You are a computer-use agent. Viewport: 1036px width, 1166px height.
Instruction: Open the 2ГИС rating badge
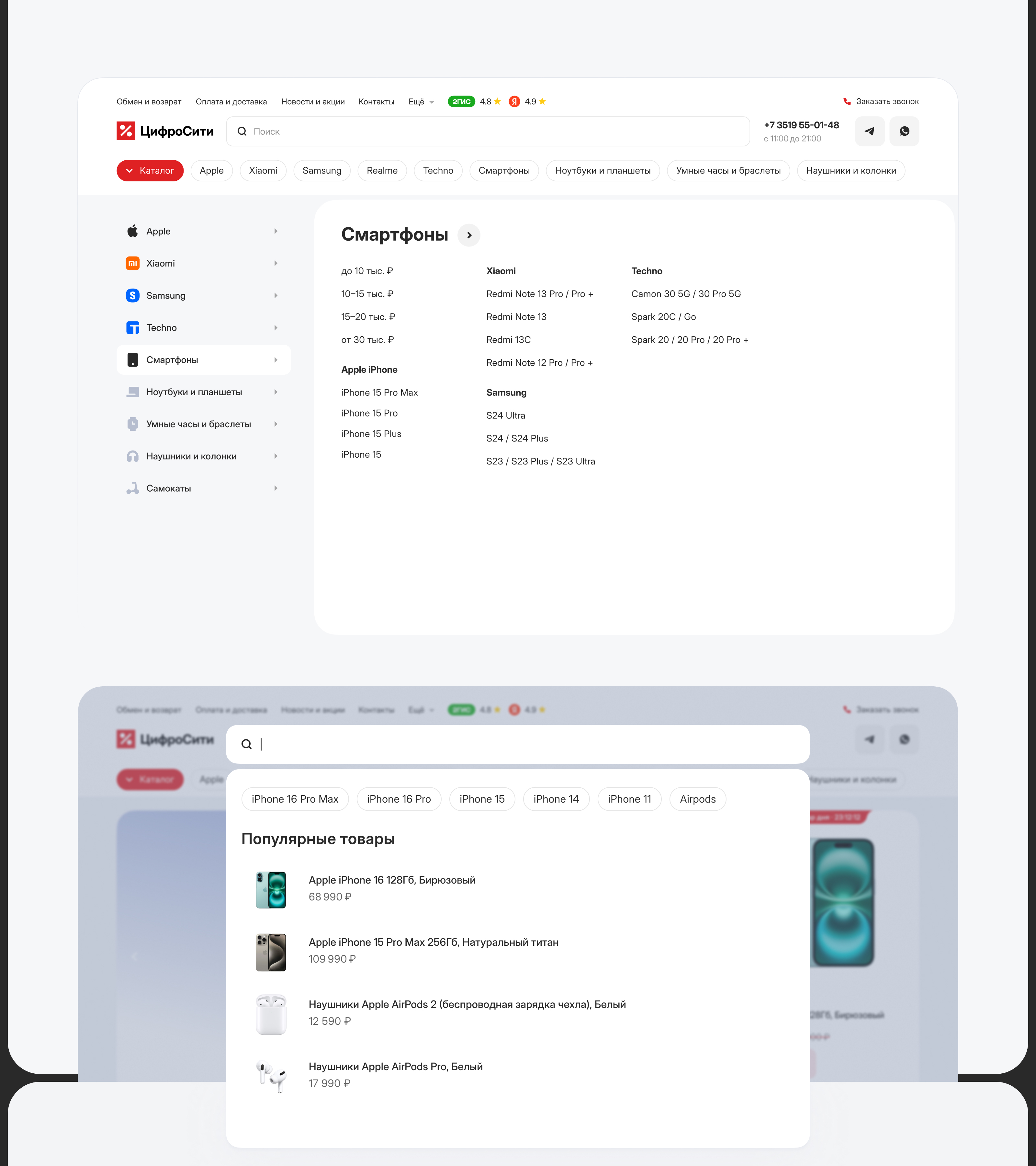point(461,102)
